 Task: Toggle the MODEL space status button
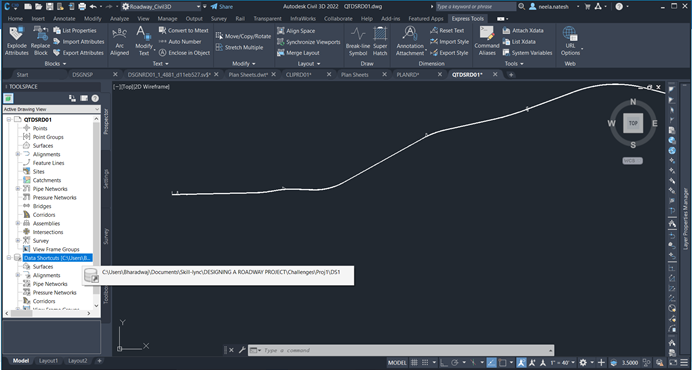tap(397, 362)
